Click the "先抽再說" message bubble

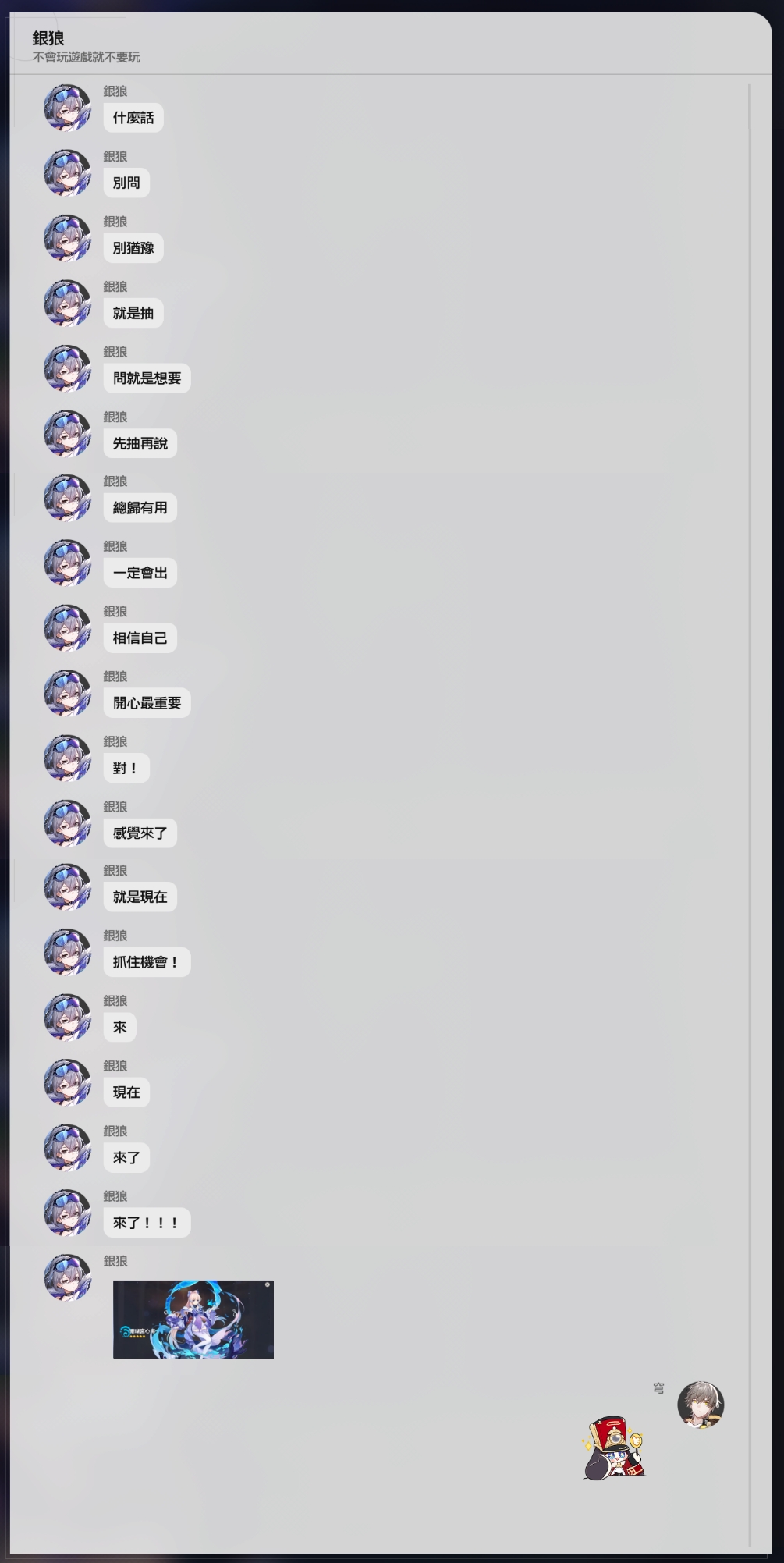[x=140, y=443]
